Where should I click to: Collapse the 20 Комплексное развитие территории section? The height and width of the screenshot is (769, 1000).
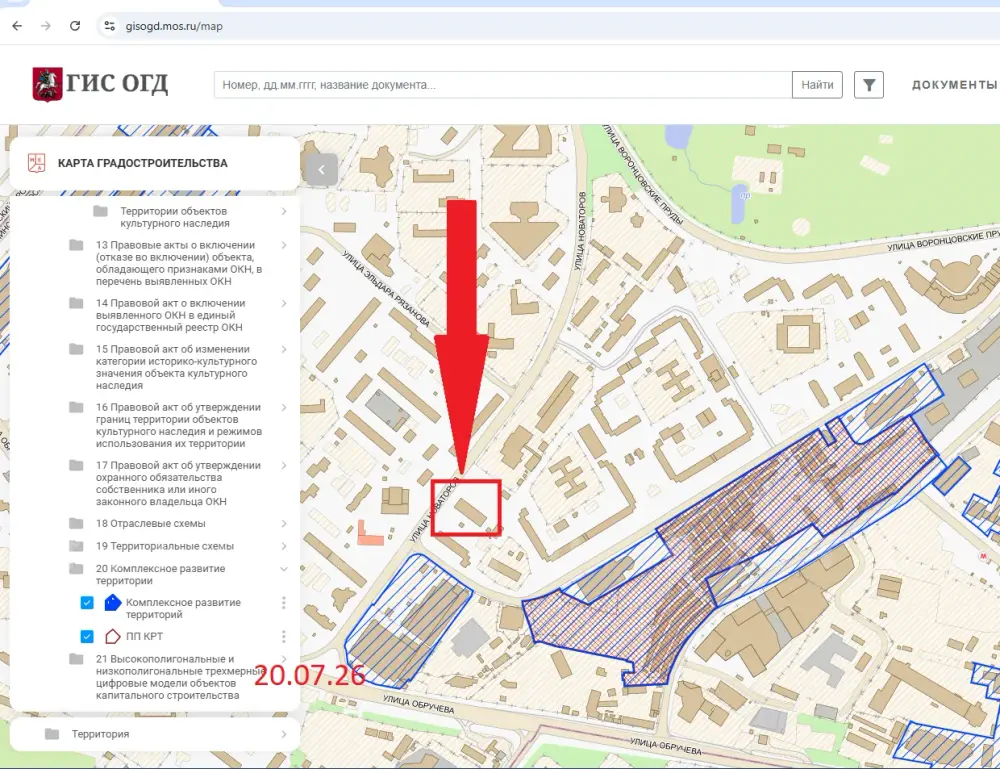(x=284, y=569)
